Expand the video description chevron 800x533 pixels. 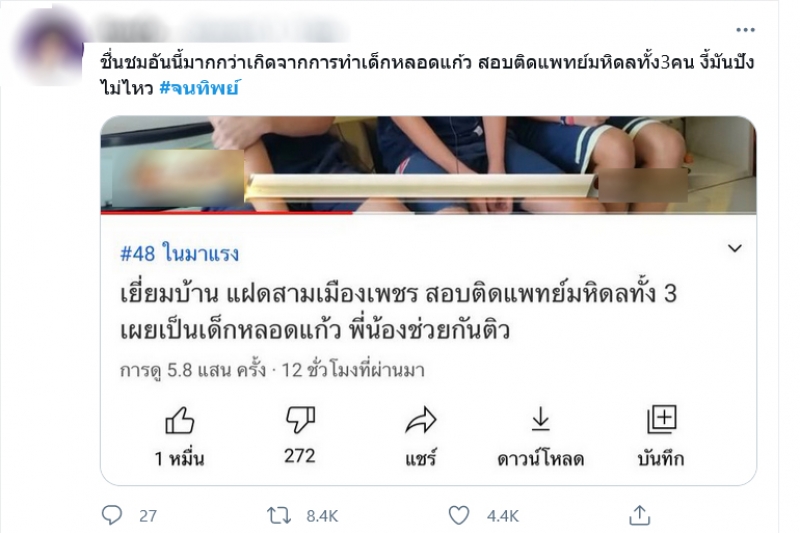(734, 248)
